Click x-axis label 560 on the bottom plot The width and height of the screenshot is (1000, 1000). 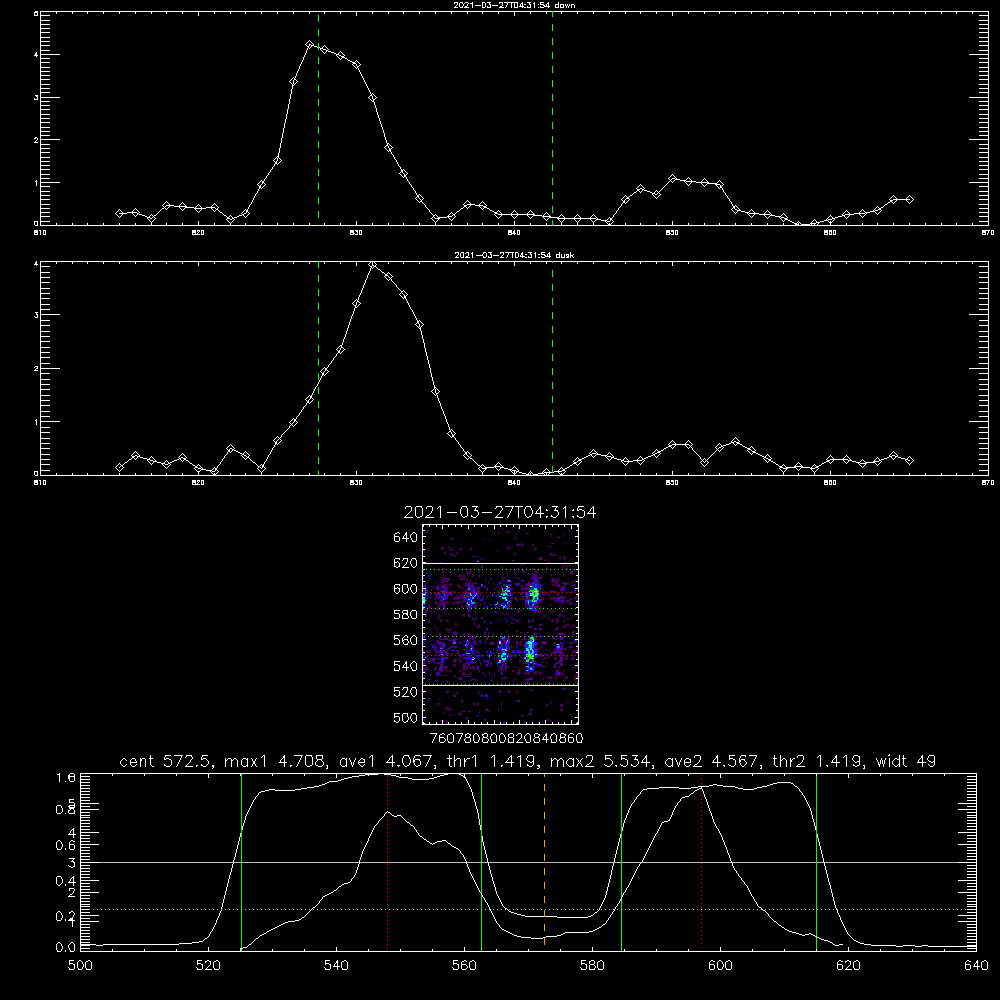pos(464,966)
